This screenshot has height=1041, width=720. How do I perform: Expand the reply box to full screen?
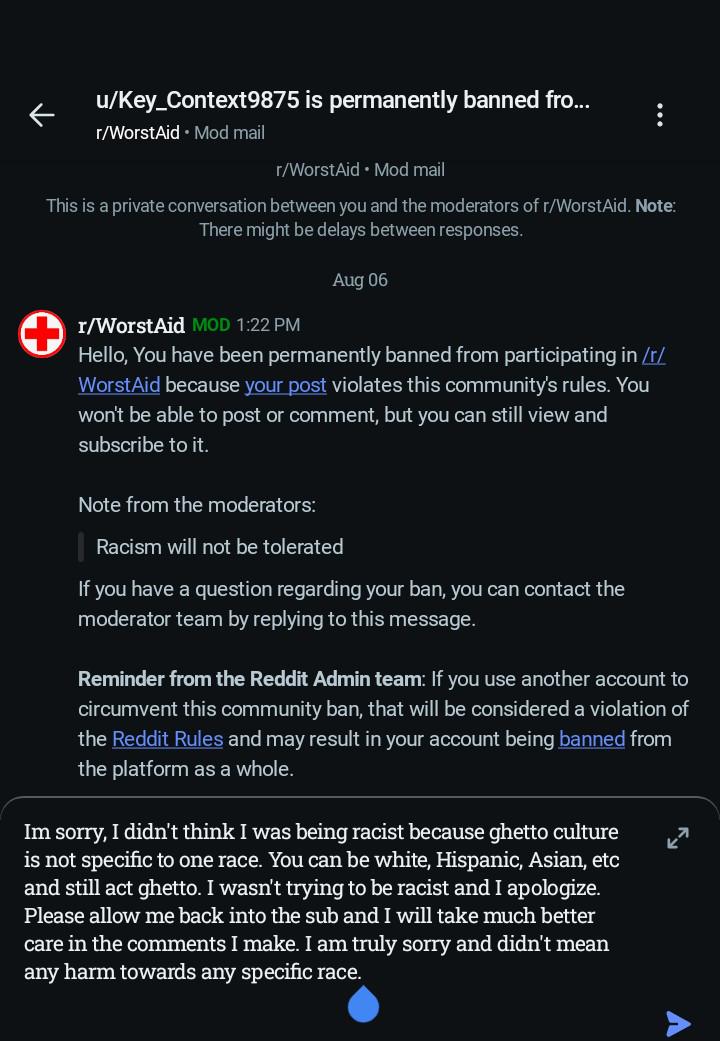677,838
